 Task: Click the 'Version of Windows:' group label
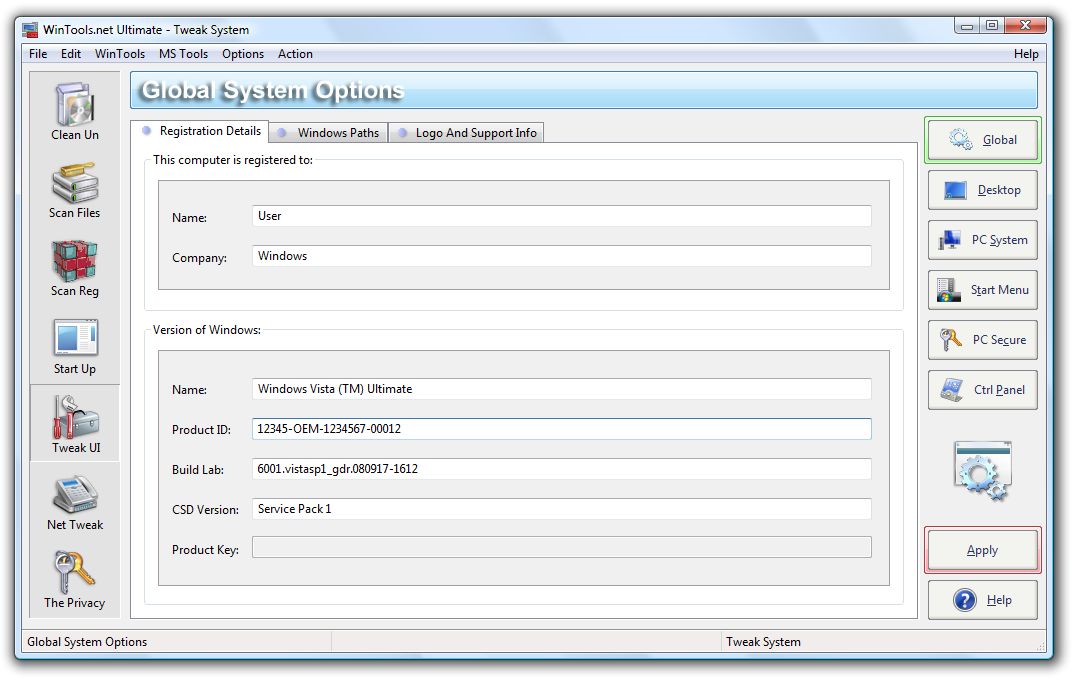207,329
